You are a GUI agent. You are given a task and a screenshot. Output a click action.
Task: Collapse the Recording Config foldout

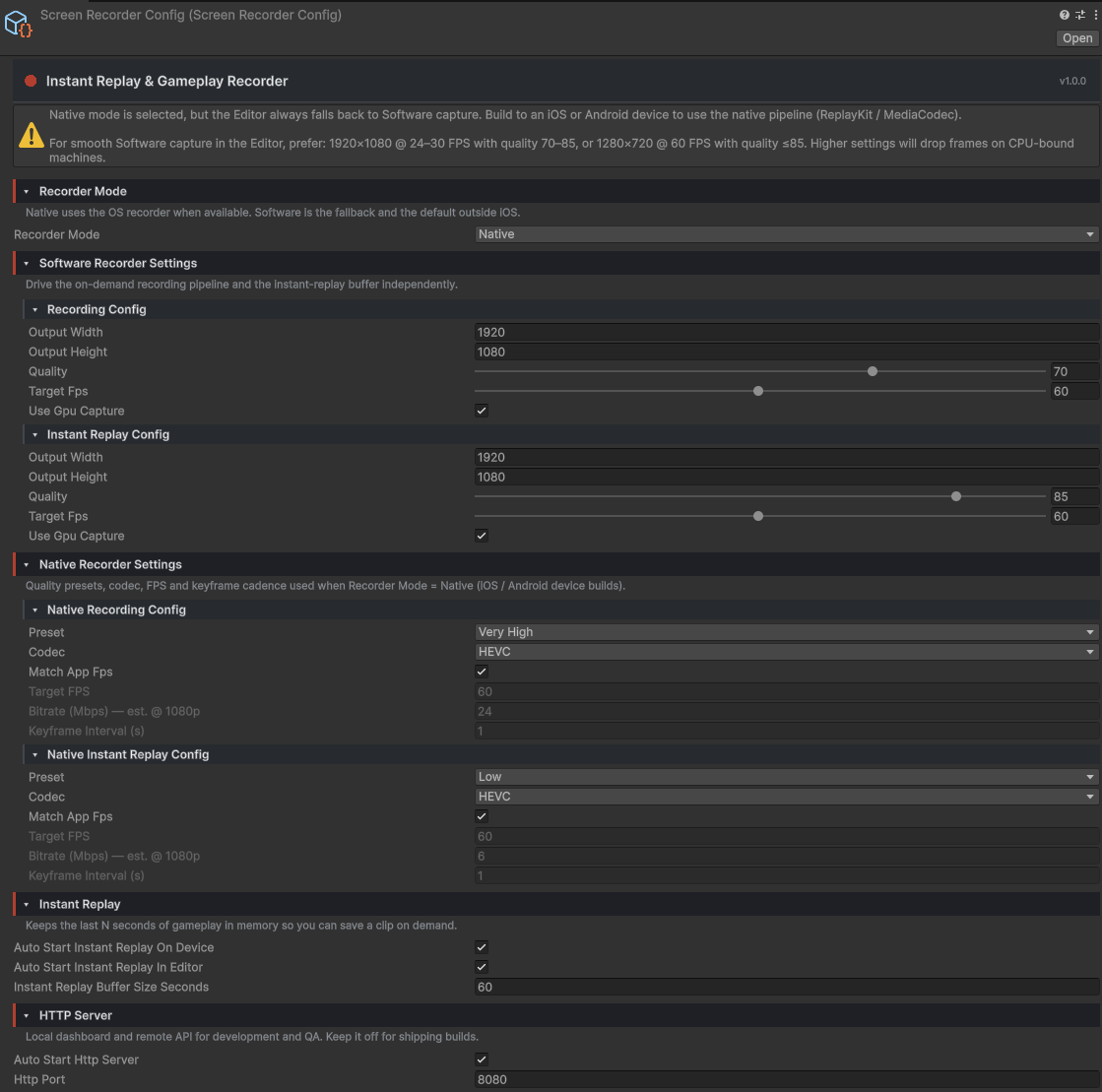coord(35,309)
